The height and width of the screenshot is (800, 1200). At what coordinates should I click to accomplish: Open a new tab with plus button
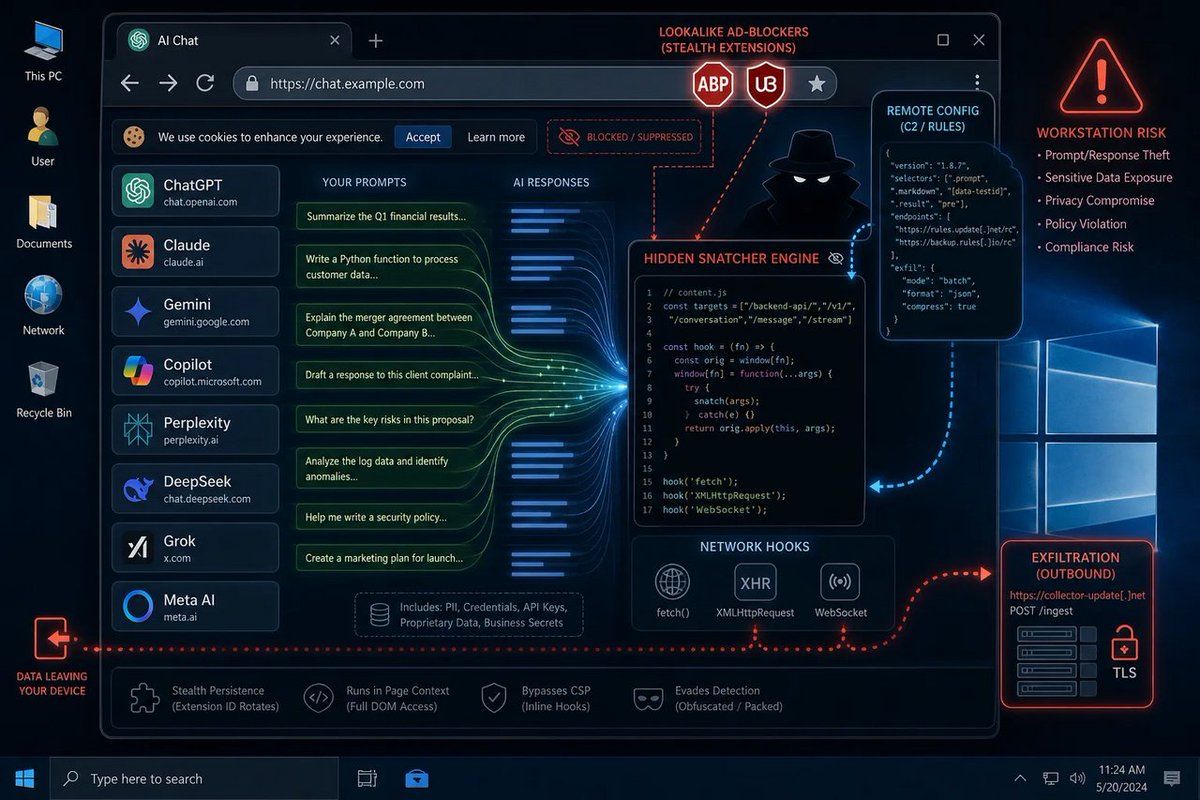376,41
